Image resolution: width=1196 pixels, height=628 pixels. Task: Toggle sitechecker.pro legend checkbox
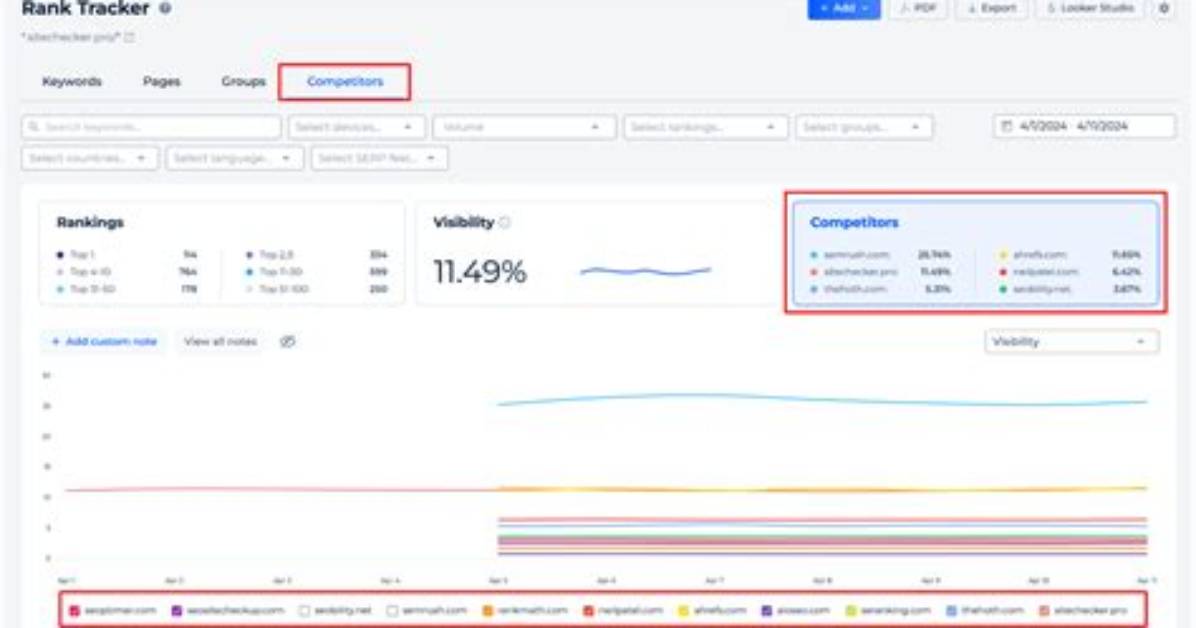coord(1044,610)
